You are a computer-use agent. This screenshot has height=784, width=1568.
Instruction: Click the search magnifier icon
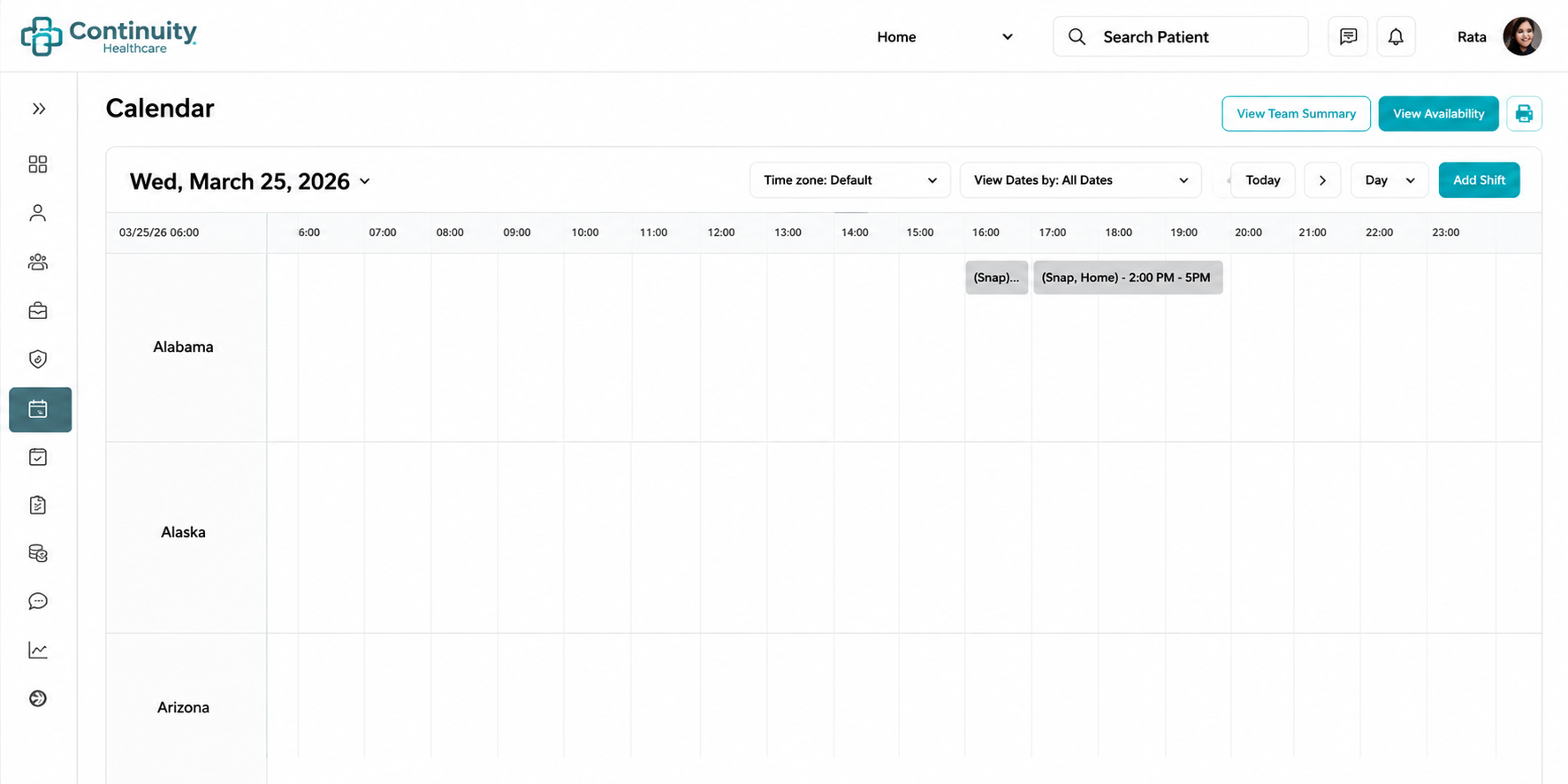(1077, 36)
